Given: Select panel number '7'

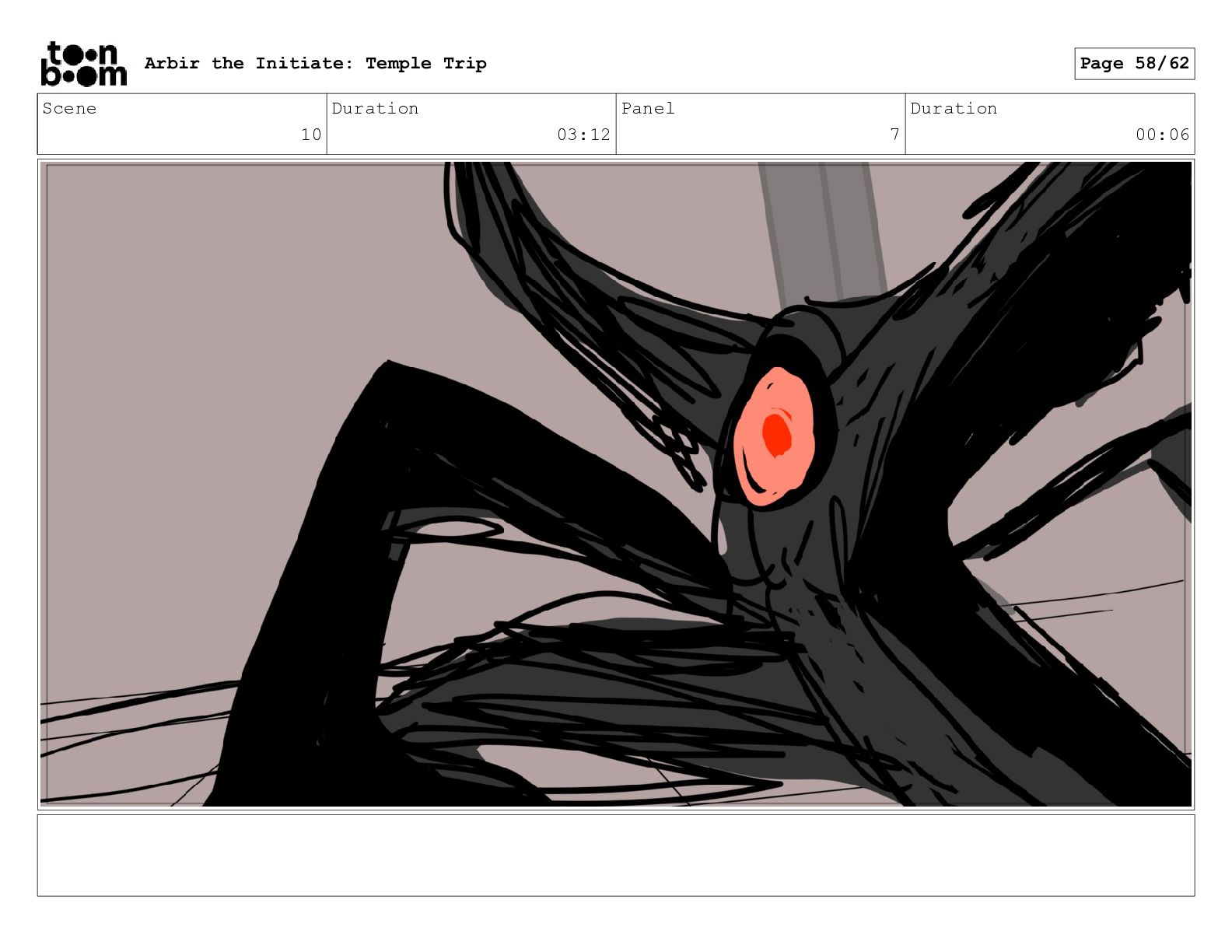Looking at the screenshot, I should [895, 135].
